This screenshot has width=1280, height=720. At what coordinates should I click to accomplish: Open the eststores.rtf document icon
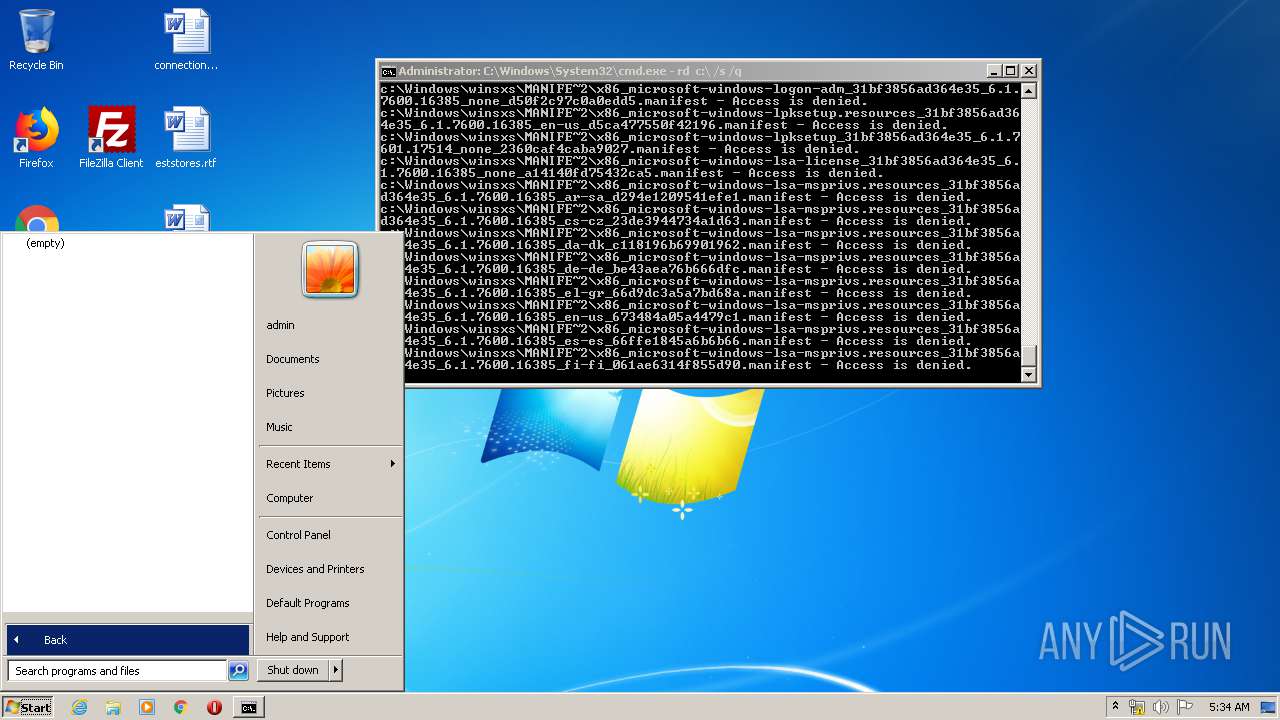tap(186, 138)
